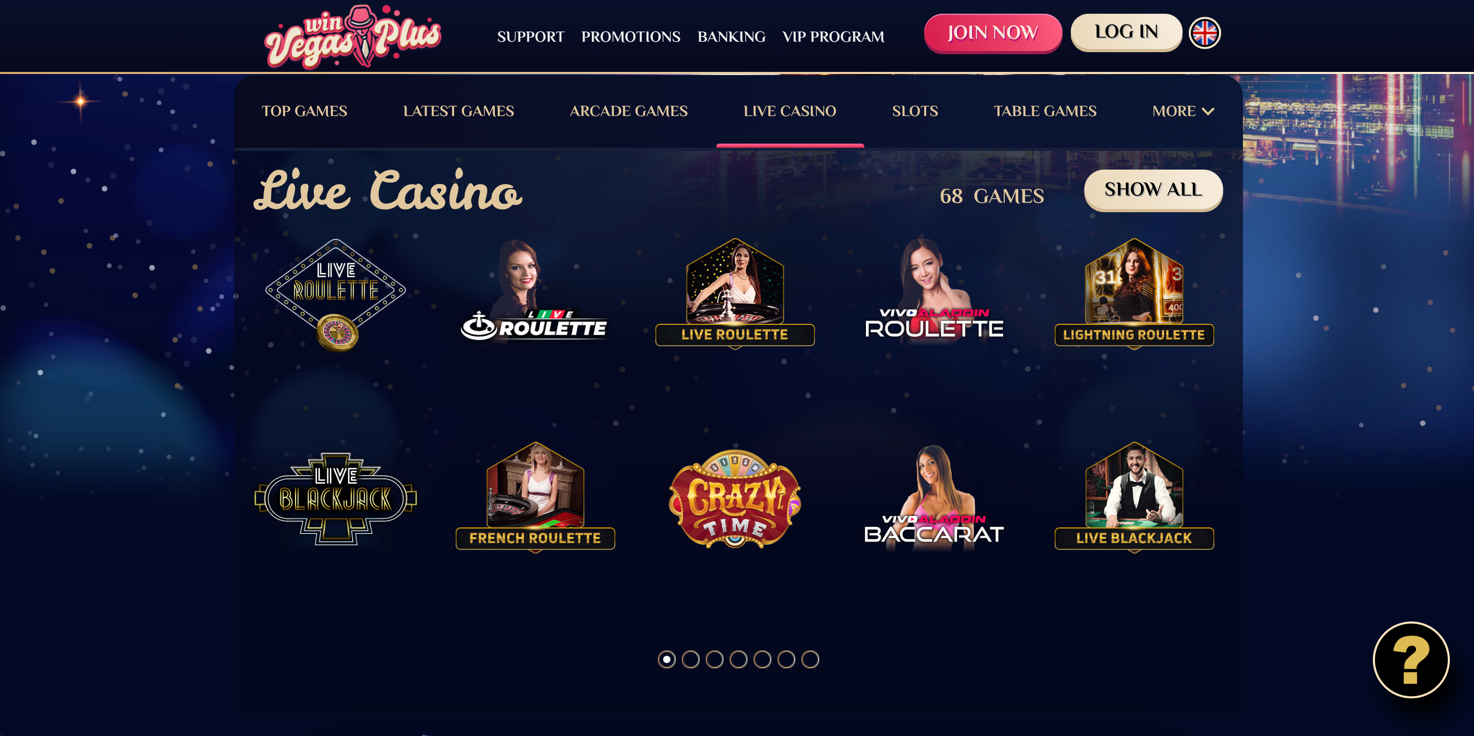
Task: Select the second carousel page dot
Action: tap(691, 659)
